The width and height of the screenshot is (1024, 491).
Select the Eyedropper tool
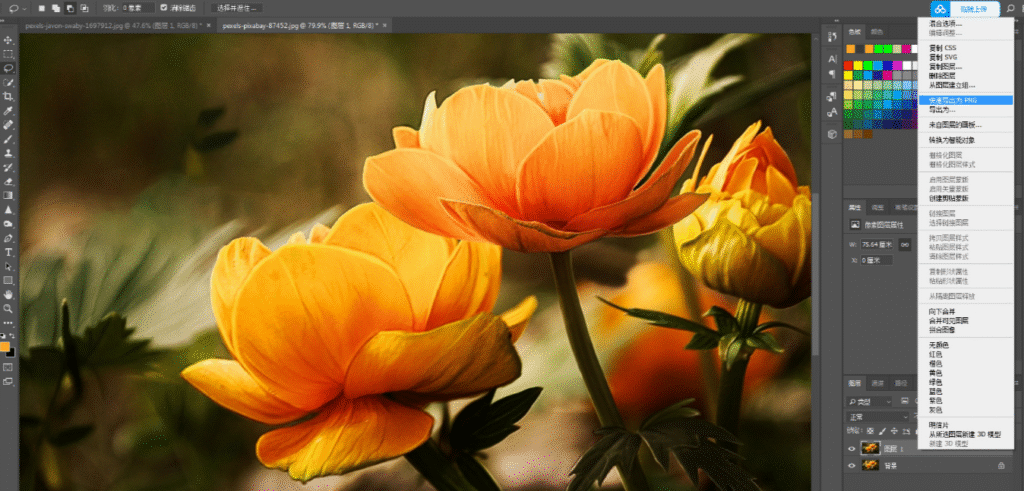click(8, 110)
